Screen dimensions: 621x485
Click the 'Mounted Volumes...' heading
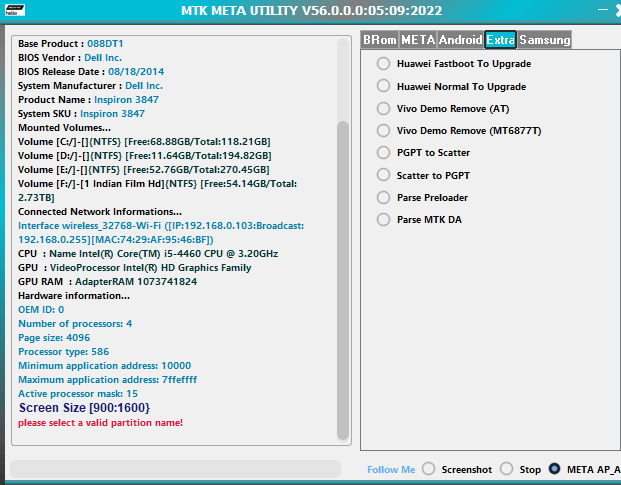tap(64, 128)
